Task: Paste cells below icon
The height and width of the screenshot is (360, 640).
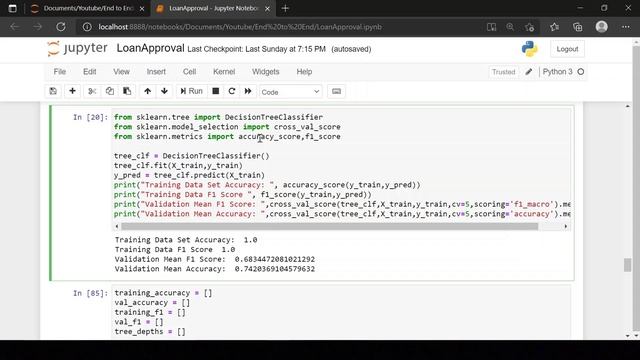Action: coord(127,91)
